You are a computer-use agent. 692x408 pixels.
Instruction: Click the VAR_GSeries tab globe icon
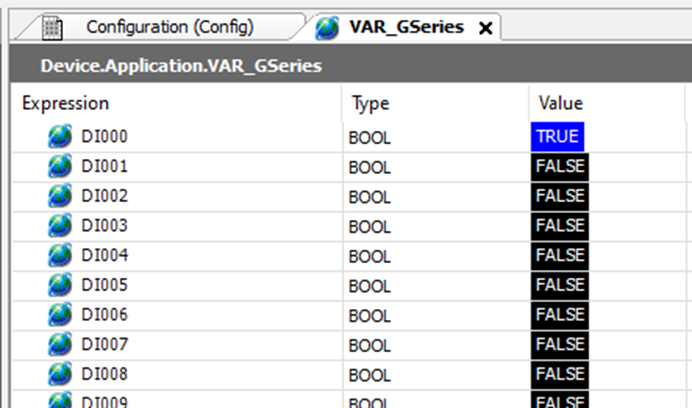click(x=327, y=28)
